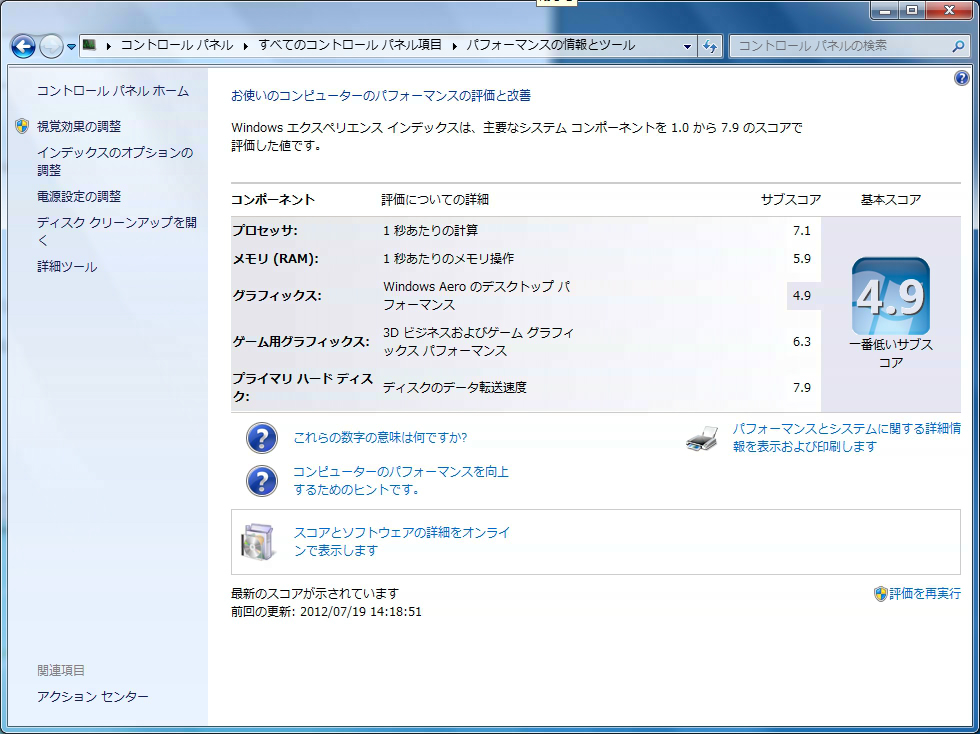Click the control panel icon in address bar
The image size is (980, 734).
(89, 45)
